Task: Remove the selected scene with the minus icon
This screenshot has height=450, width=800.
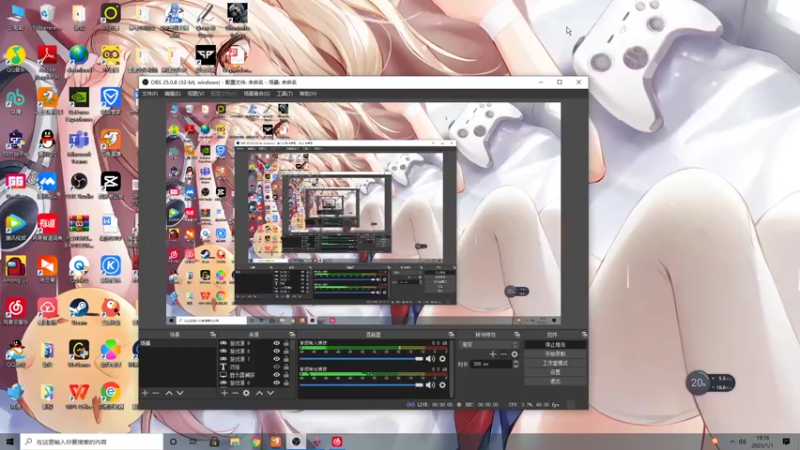Action: coord(156,393)
